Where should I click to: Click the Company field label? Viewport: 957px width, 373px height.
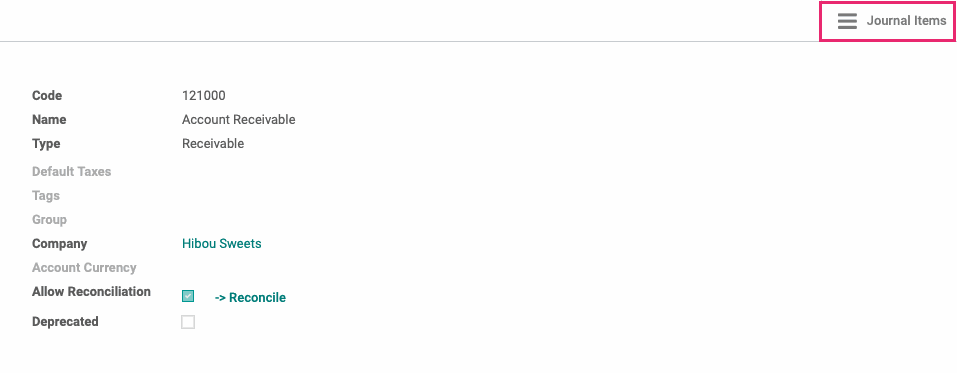[x=59, y=244]
